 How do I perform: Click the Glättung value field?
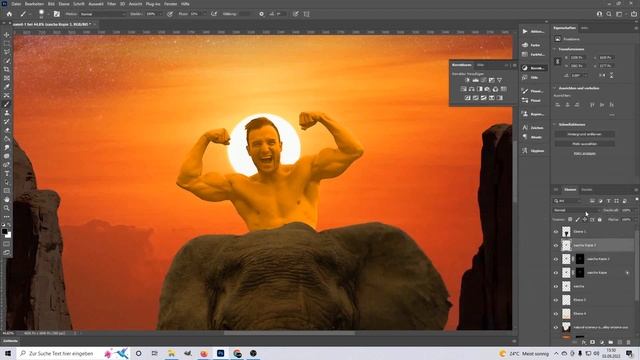[244, 14]
